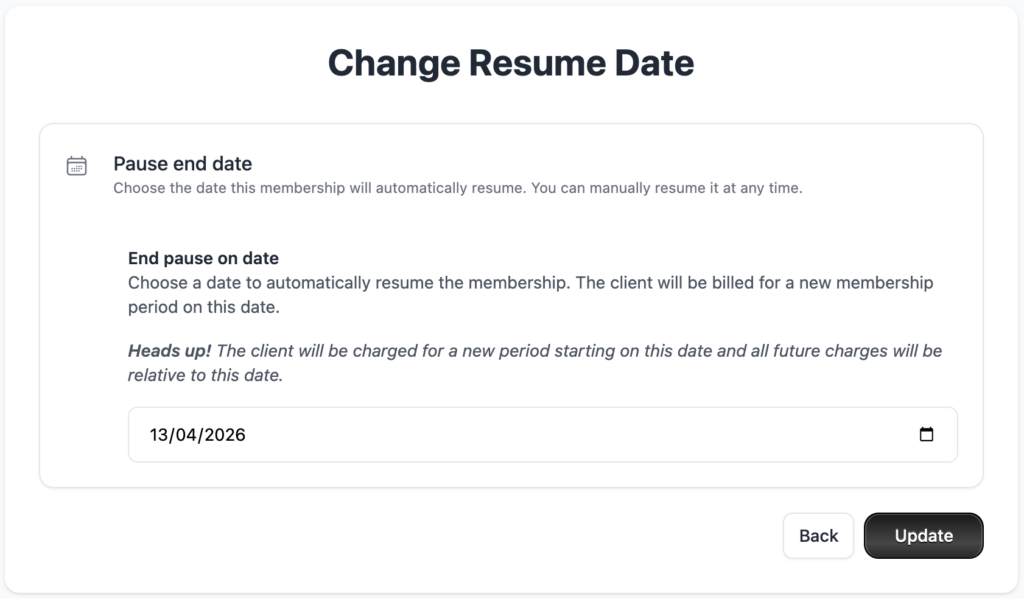Click the bold "Heads up!" text

click(169, 351)
